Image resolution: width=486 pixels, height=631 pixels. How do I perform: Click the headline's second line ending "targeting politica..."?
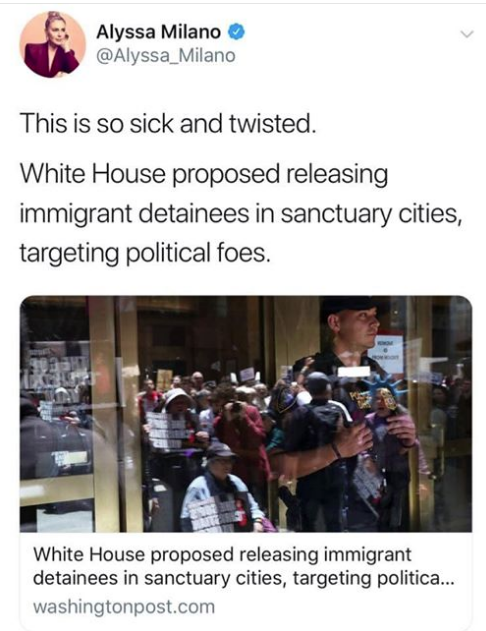point(244,578)
